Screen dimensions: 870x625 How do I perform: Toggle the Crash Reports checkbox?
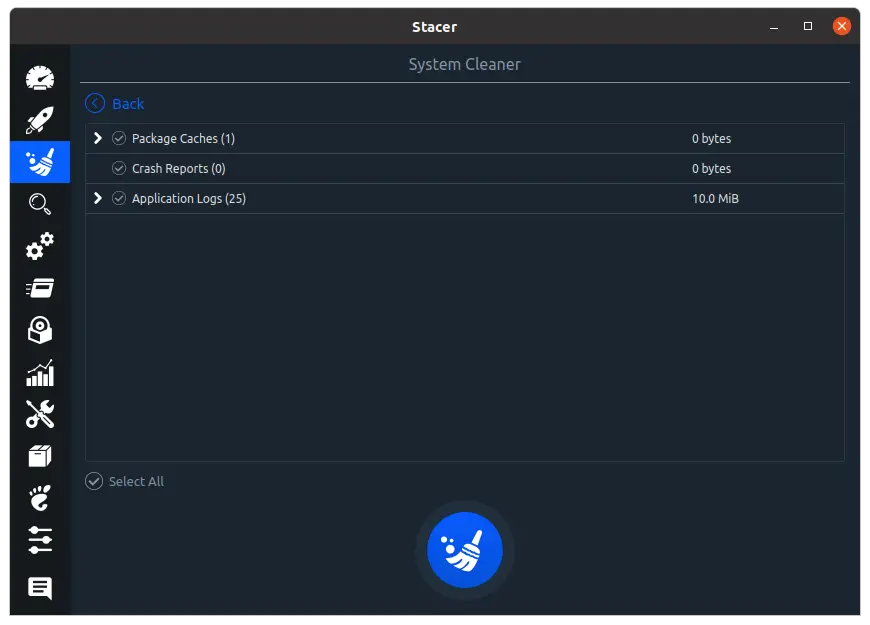pyautogui.click(x=119, y=168)
